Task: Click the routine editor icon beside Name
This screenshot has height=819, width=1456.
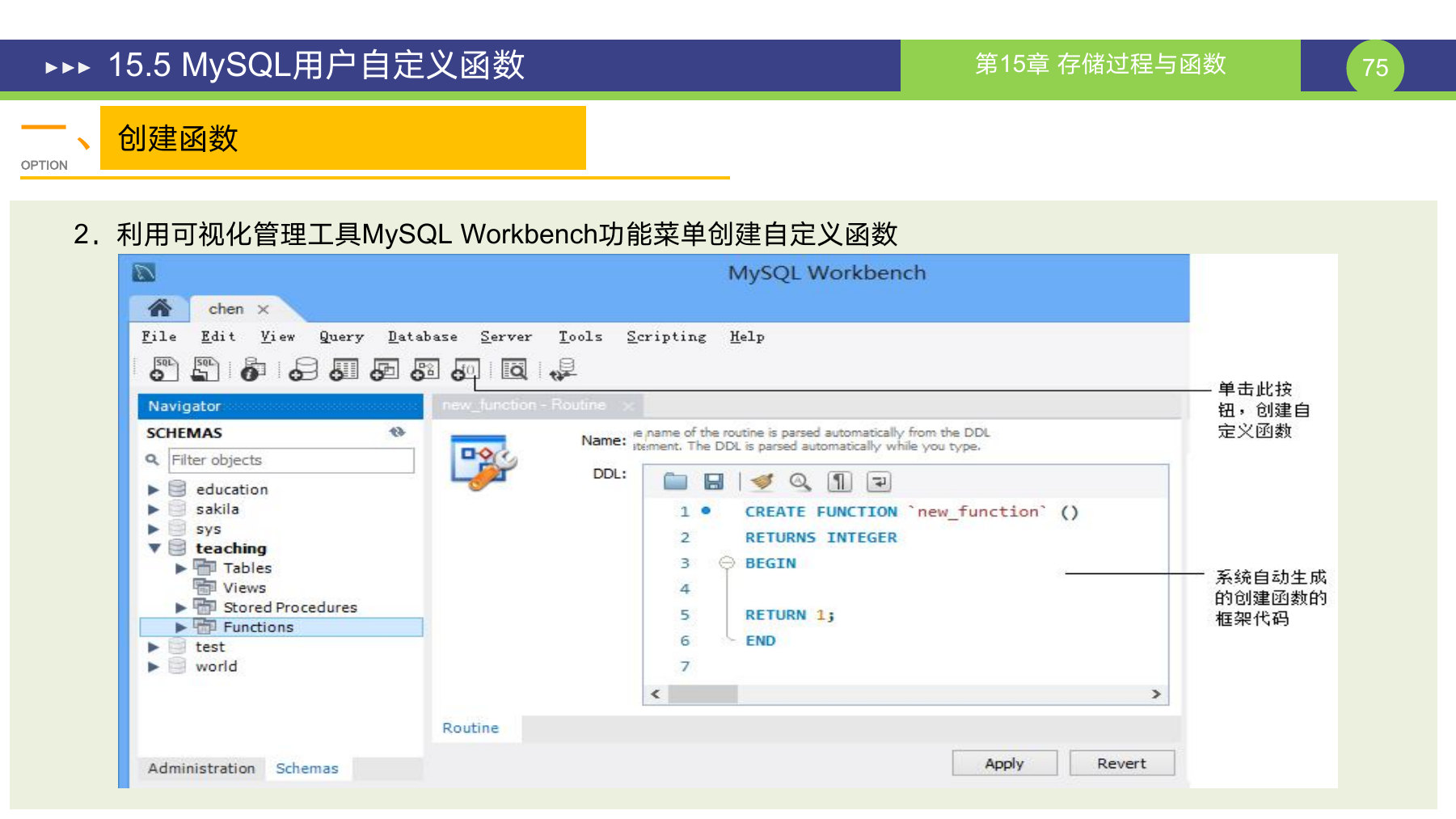Action: [483, 462]
